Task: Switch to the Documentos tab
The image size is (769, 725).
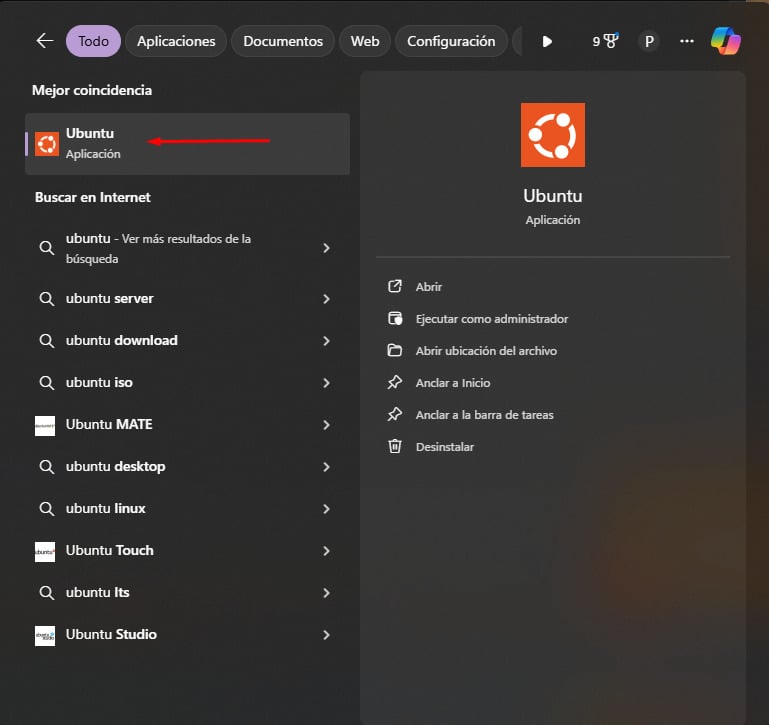Action: (x=283, y=41)
